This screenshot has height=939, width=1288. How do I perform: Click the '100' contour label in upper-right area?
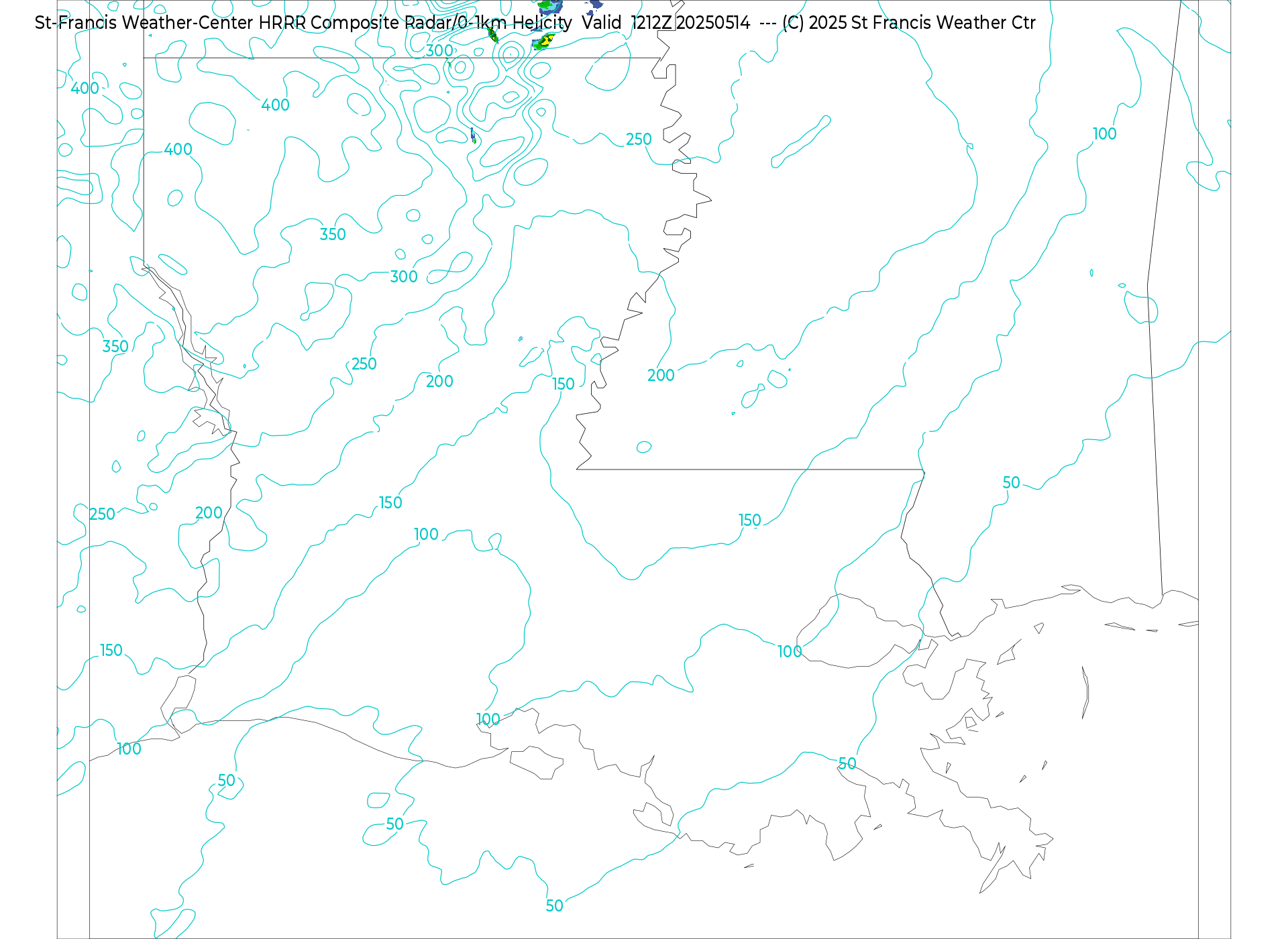pyautogui.click(x=1104, y=134)
